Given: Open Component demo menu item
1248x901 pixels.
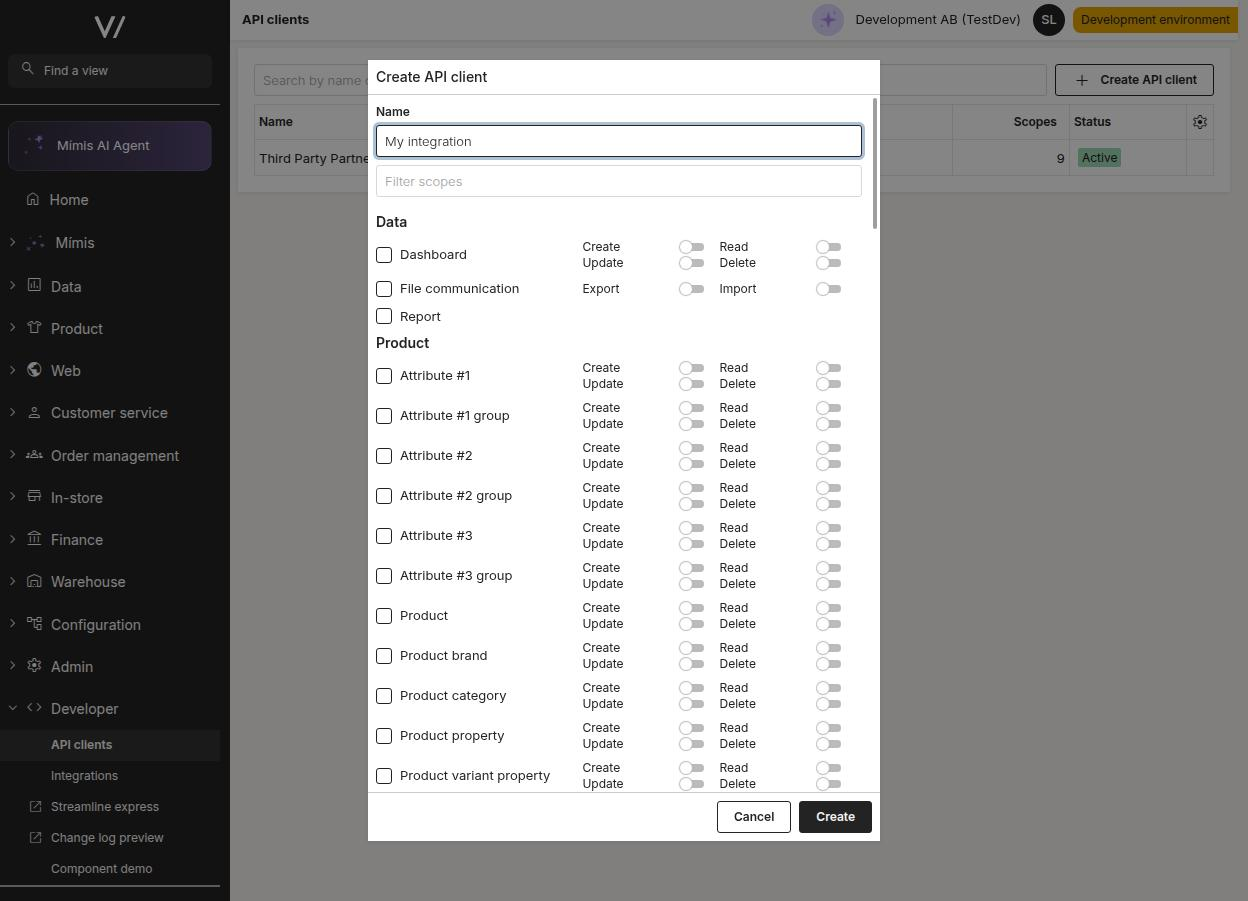Looking at the screenshot, I should coord(110,869).
